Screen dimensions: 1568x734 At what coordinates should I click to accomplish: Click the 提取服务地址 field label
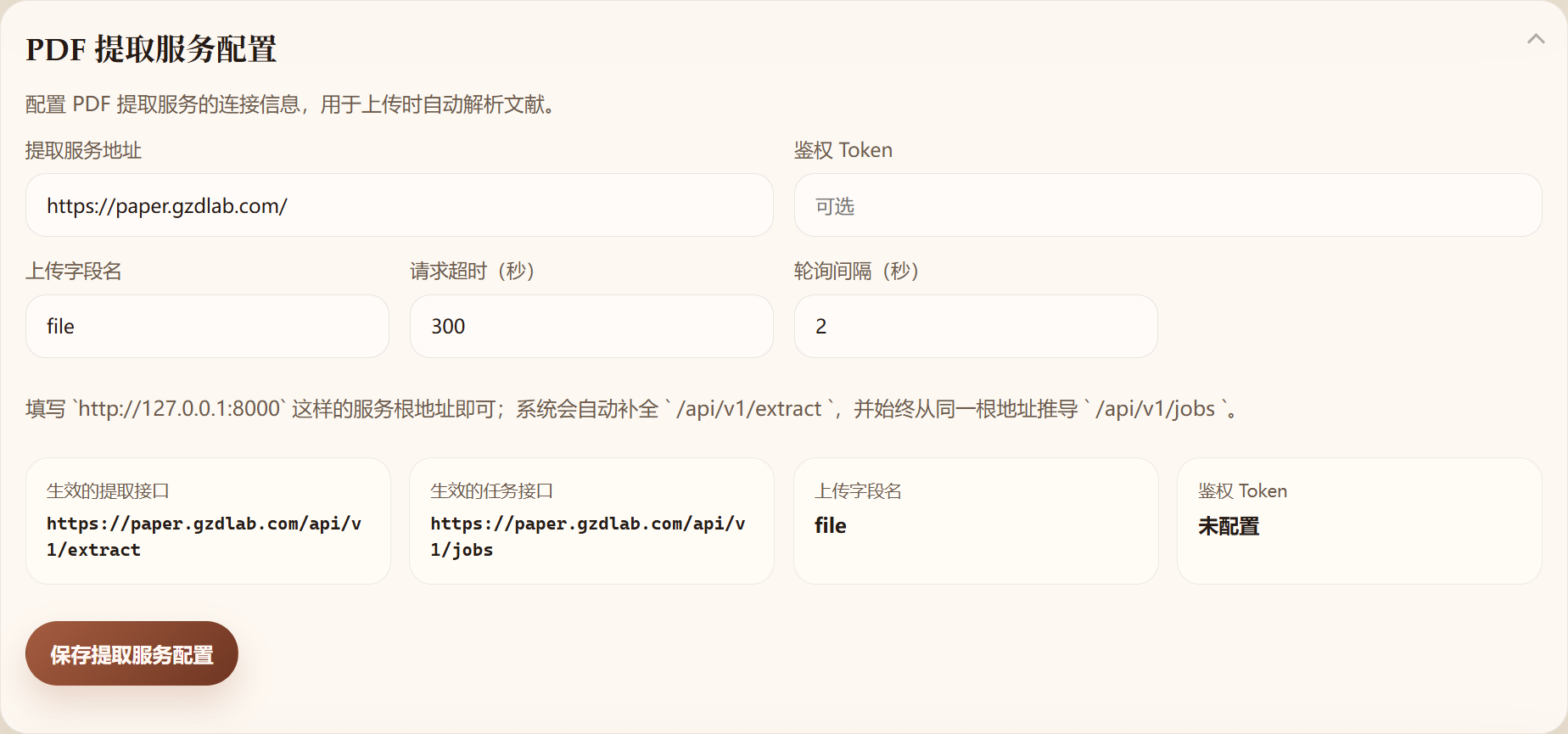tap(83, 150)
